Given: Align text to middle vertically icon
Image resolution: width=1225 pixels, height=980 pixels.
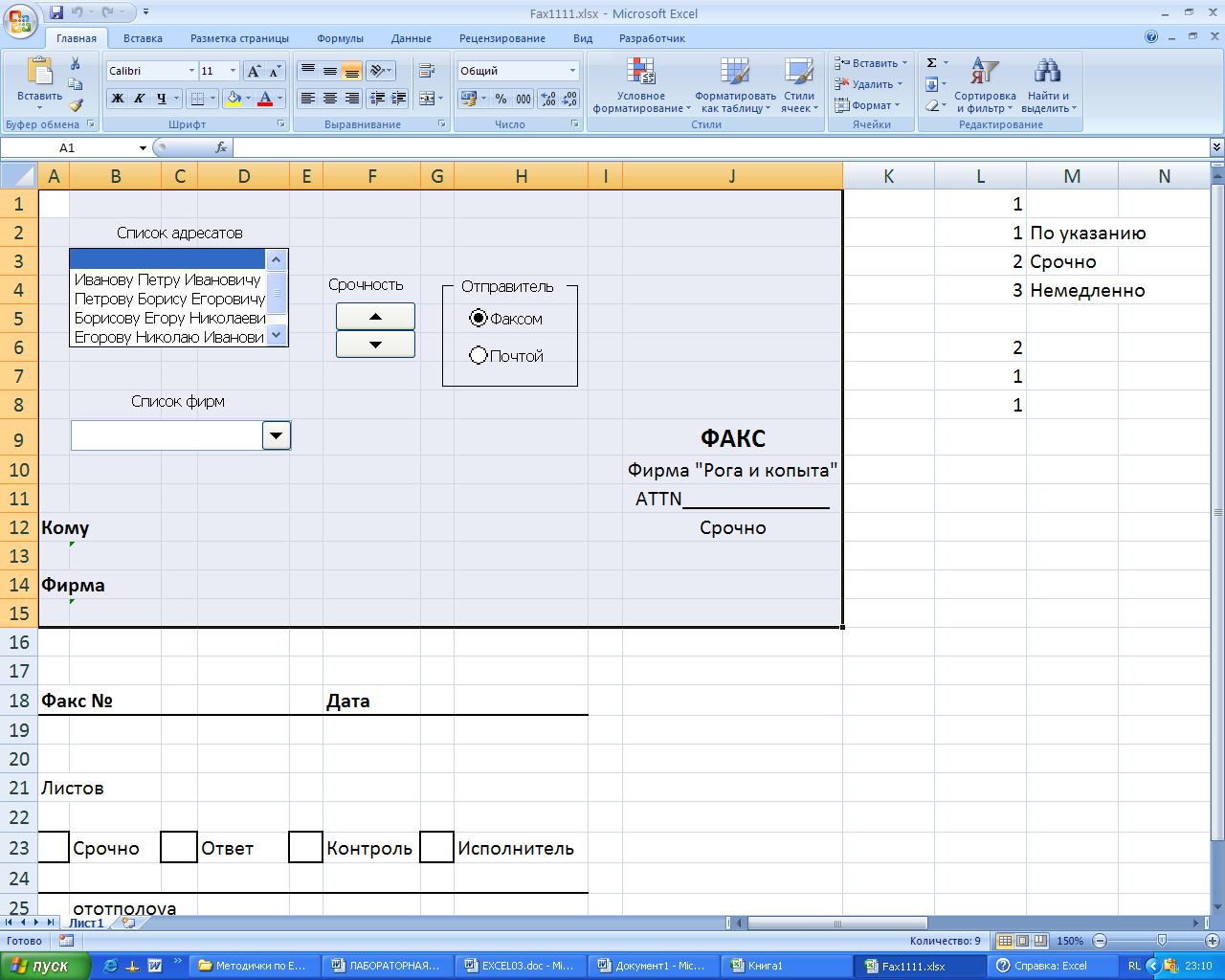Looking at the screenshot, I should coord(329,71).
